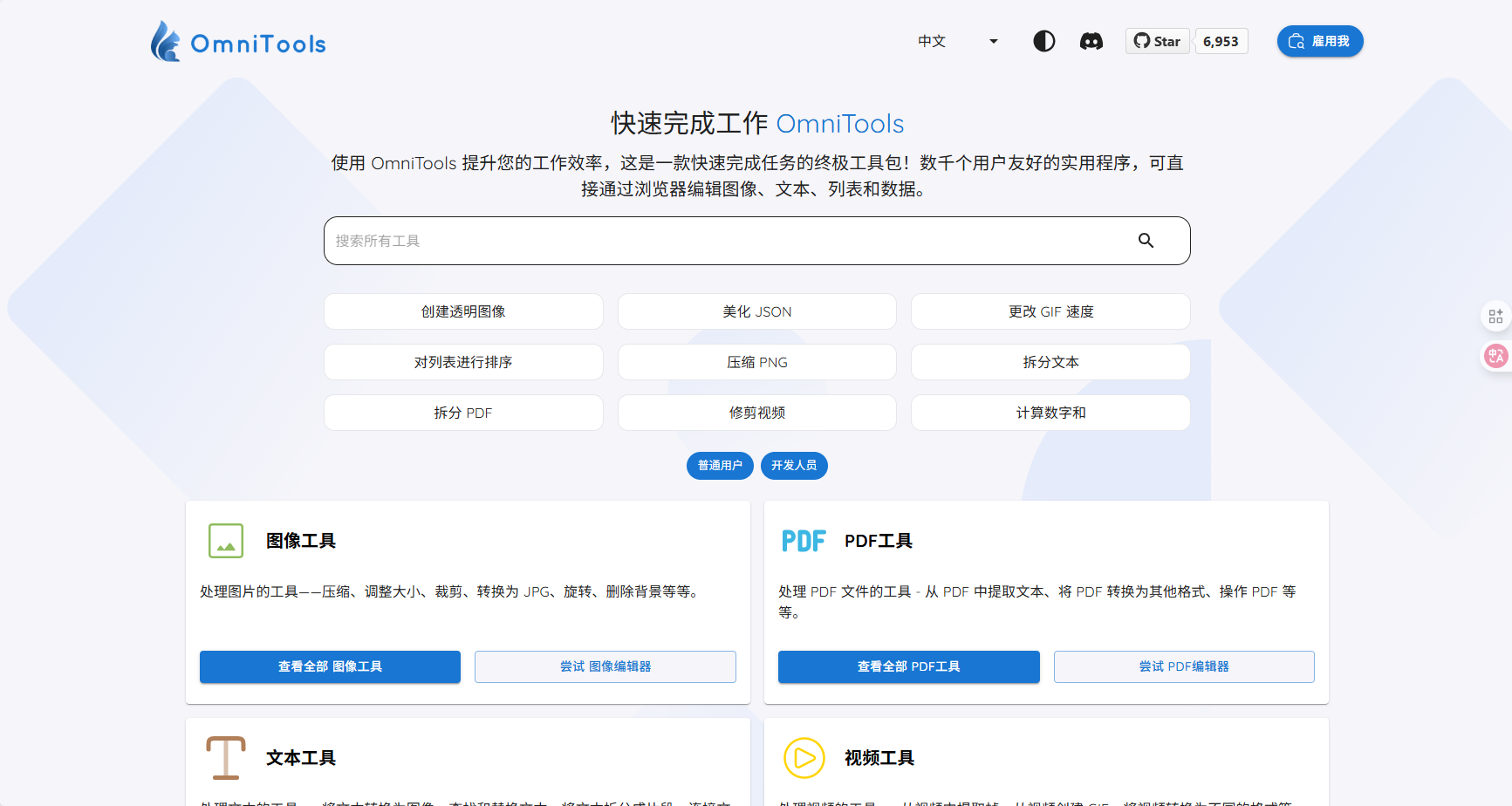
Task: Click the 雇用我 button
Action: click(1319, 41)
